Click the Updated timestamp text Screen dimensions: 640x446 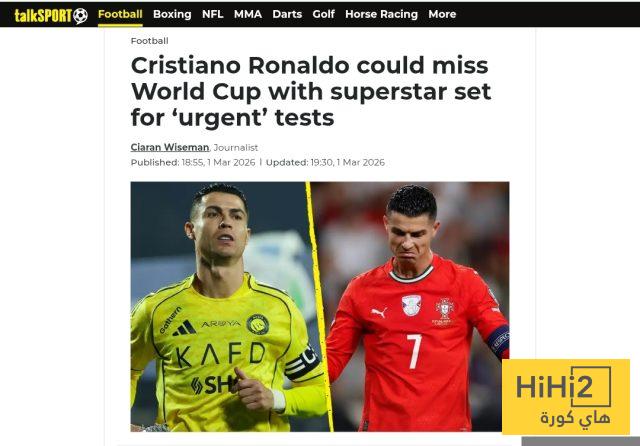(x=325, y=162)
